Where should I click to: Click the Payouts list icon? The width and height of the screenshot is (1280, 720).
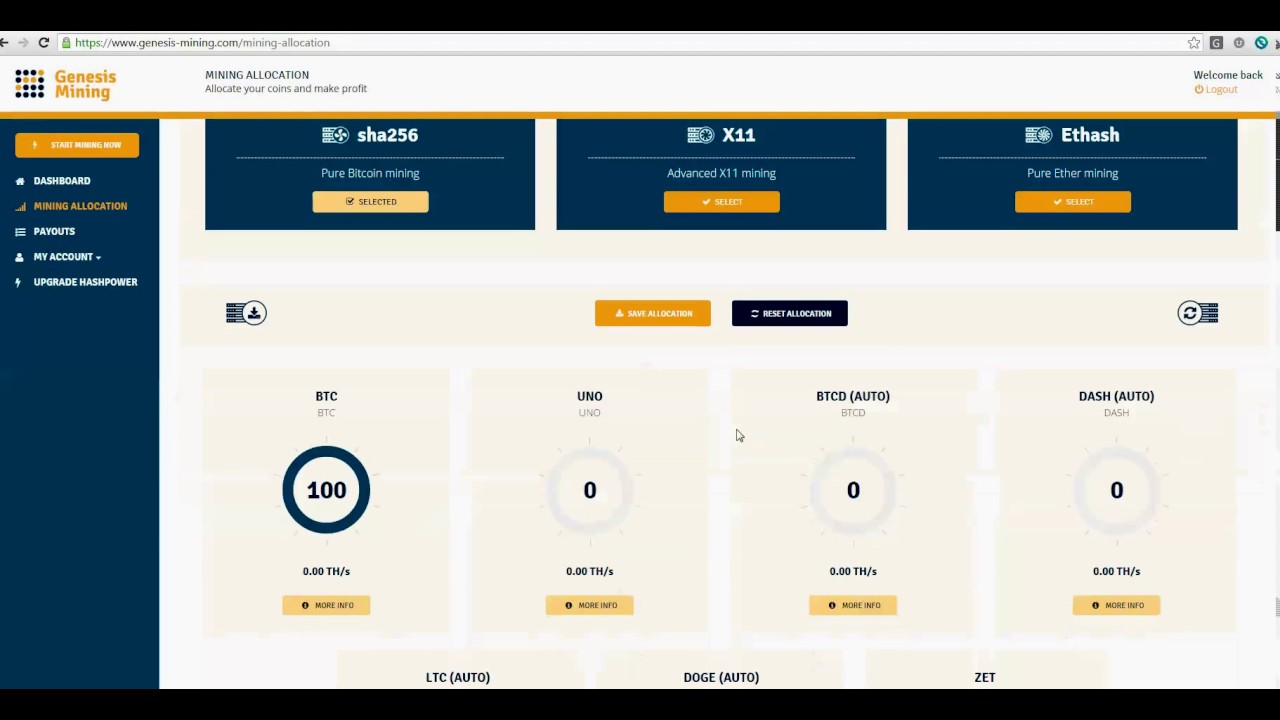[x=20, y=231]
